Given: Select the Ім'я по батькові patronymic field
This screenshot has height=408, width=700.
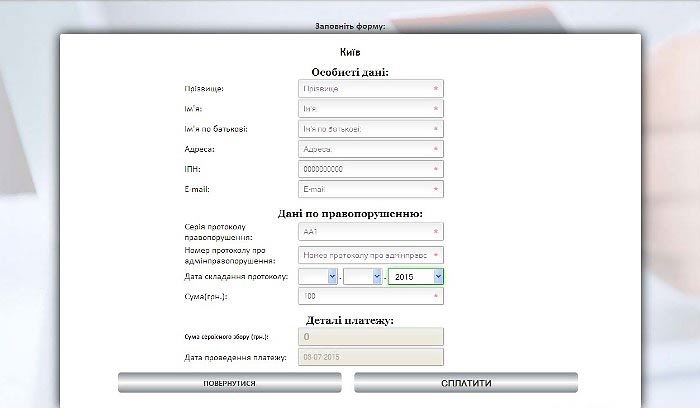Looking at the screenshot, I should pos(371,129).
